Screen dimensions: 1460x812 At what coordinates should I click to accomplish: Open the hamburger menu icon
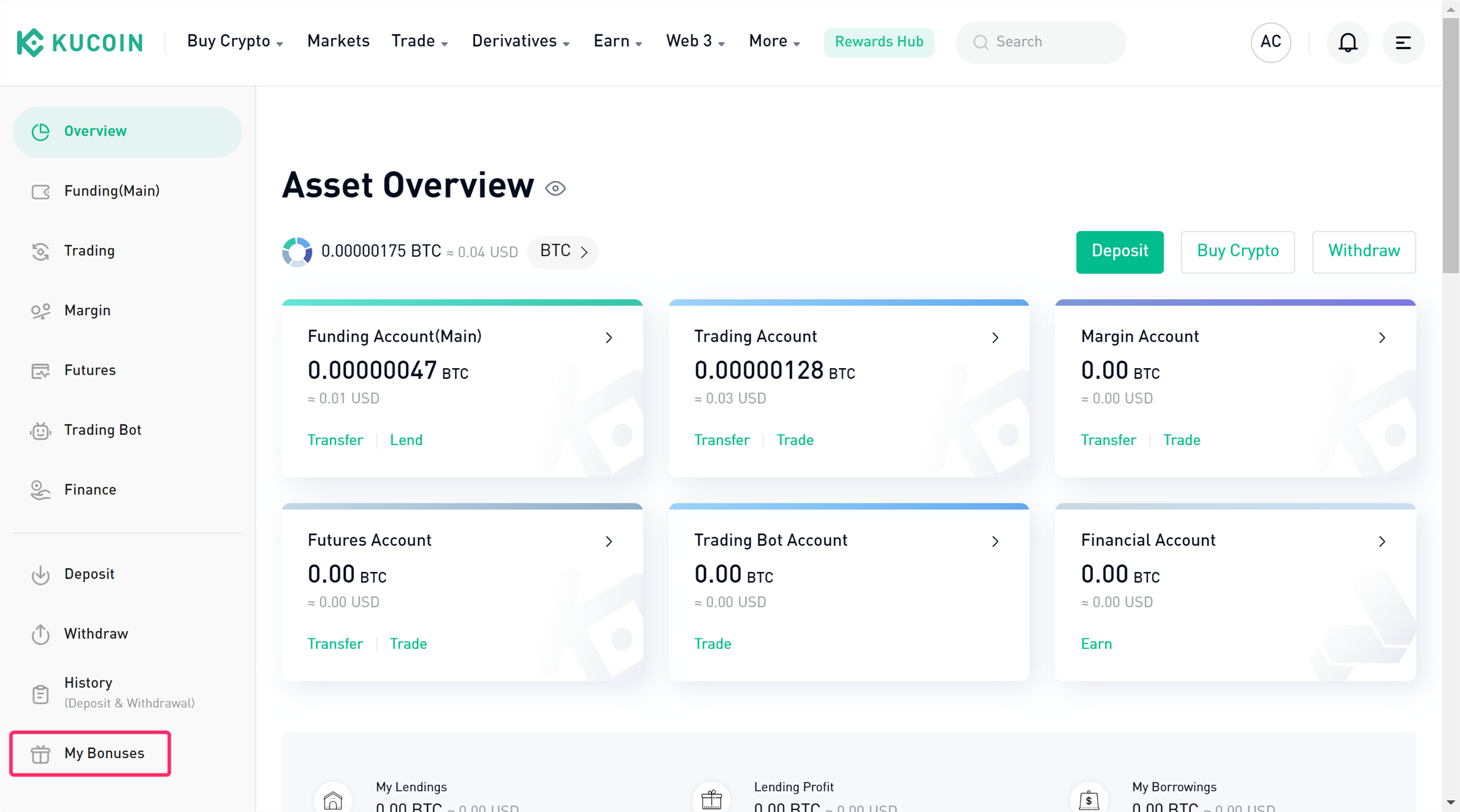[x=1402, y=42]
